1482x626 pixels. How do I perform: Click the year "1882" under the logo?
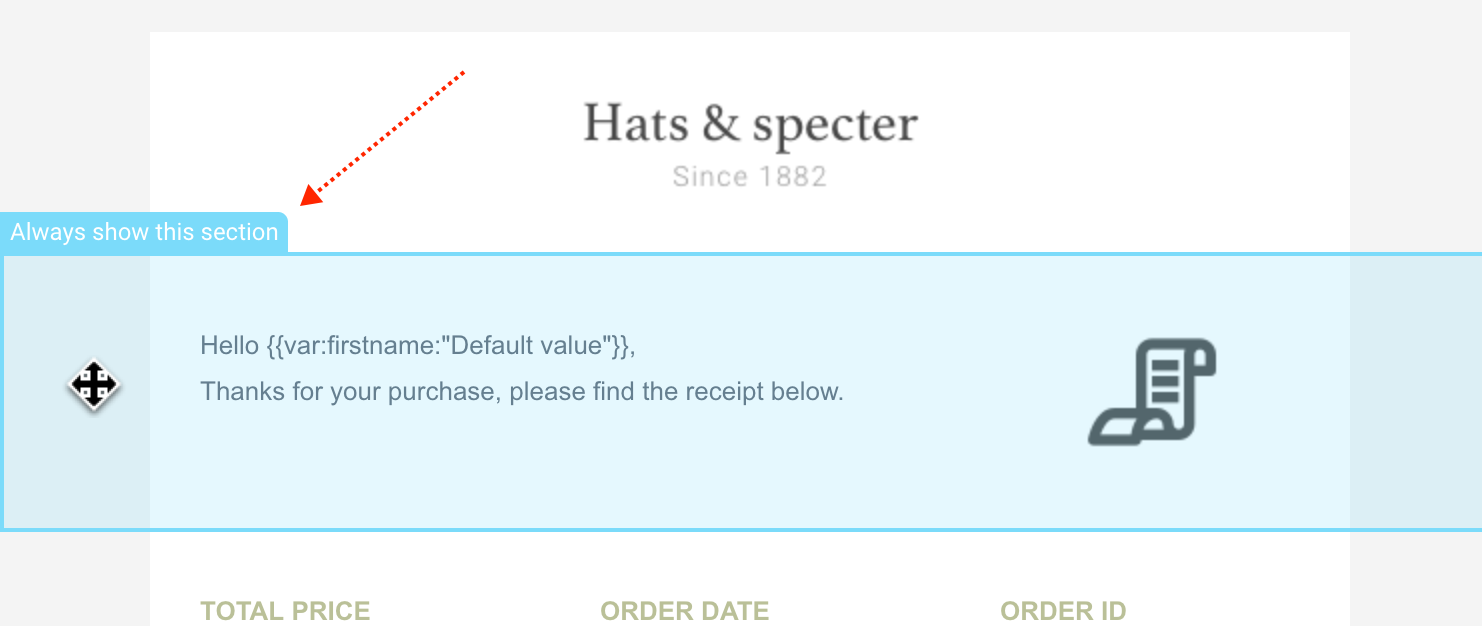click(791, 177)
